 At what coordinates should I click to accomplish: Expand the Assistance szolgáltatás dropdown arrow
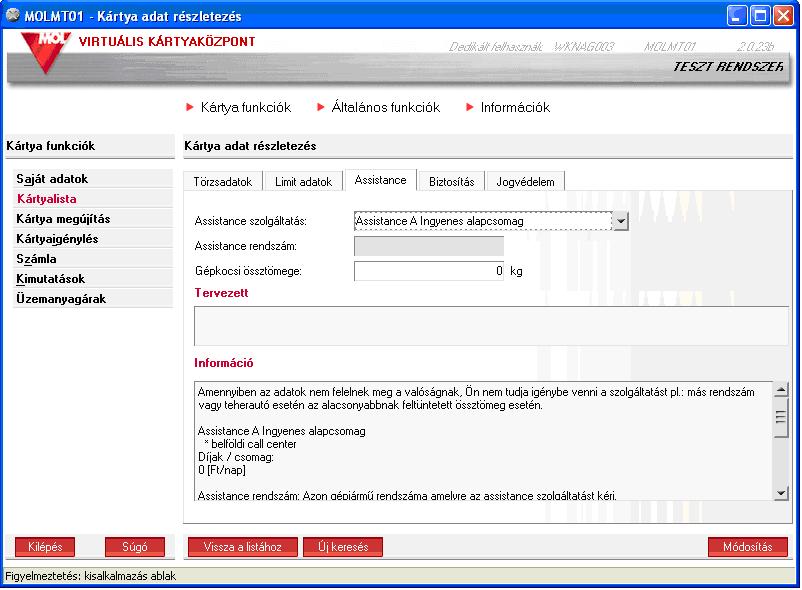[620, 221]
